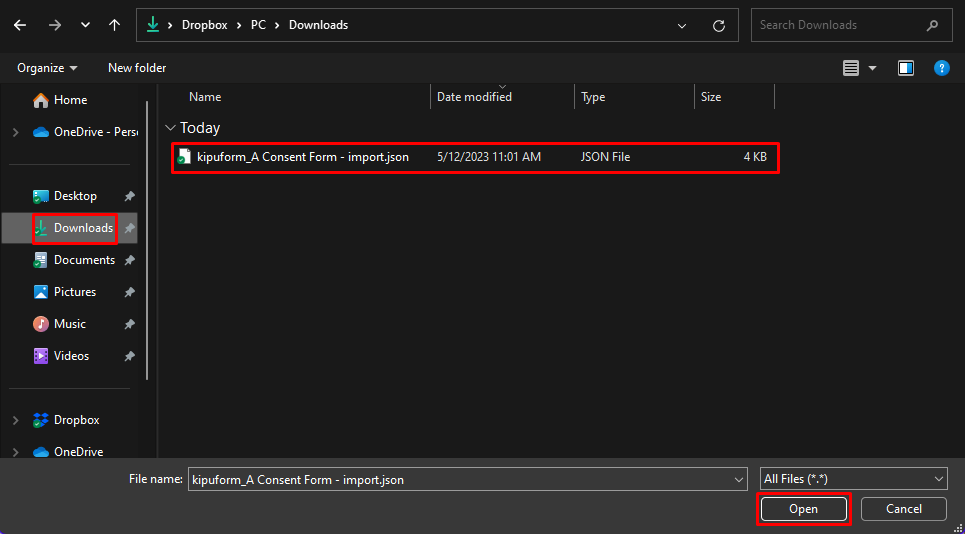Click New folder in toolbar

(x=137, y=68)
